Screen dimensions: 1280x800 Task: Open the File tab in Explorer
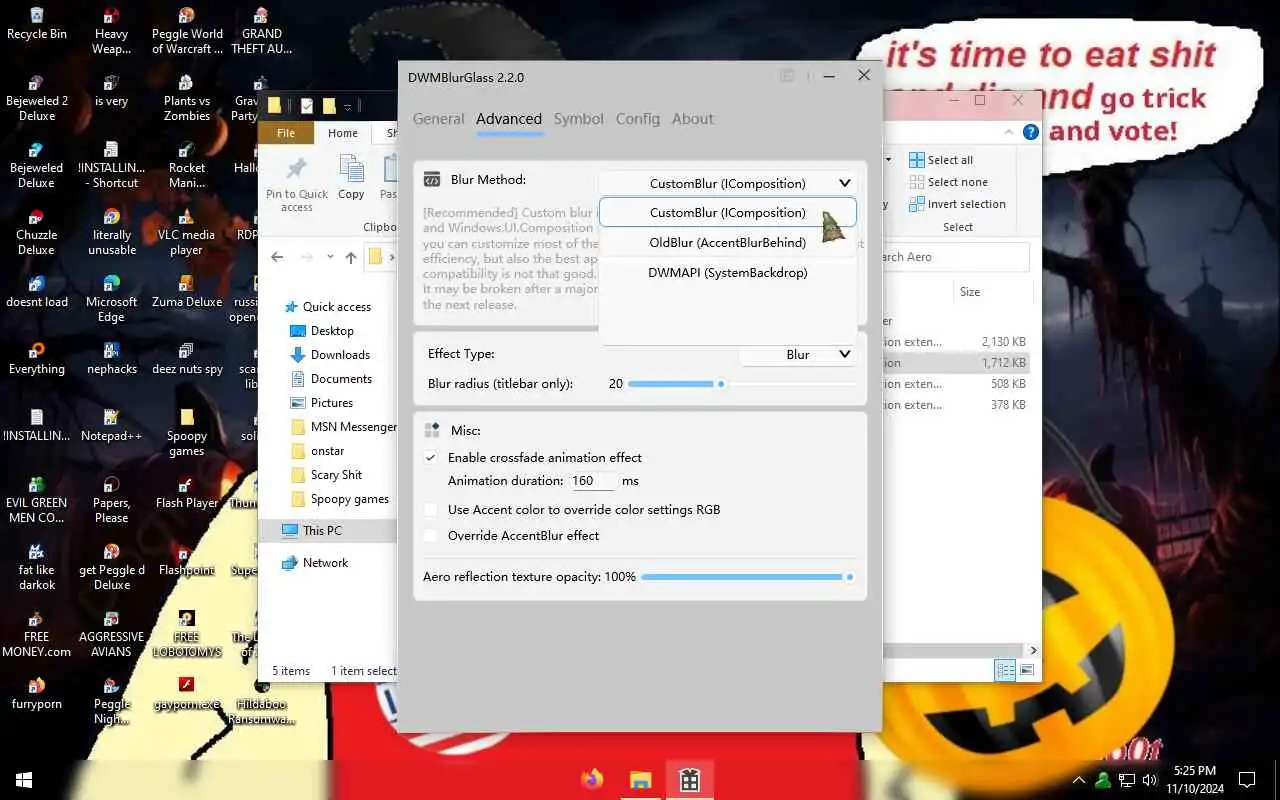point(286,133)
